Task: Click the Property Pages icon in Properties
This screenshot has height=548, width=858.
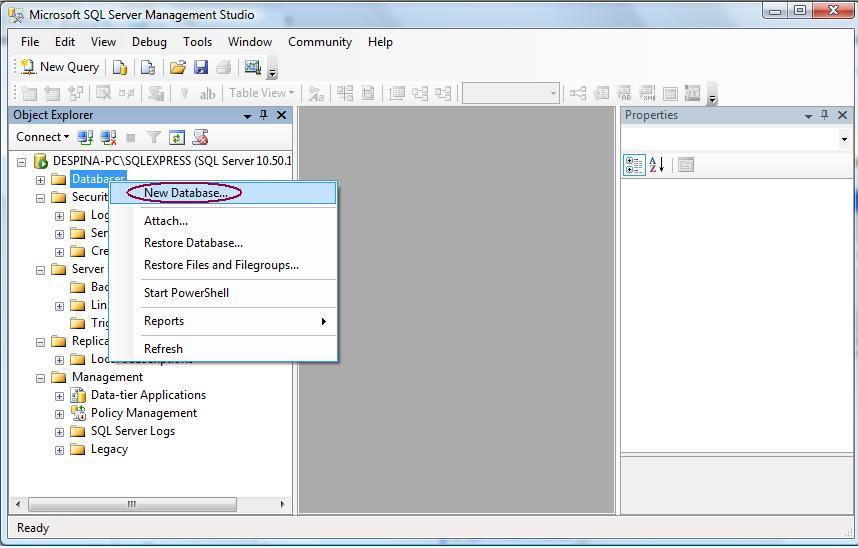Action: (x=686, y=165)
